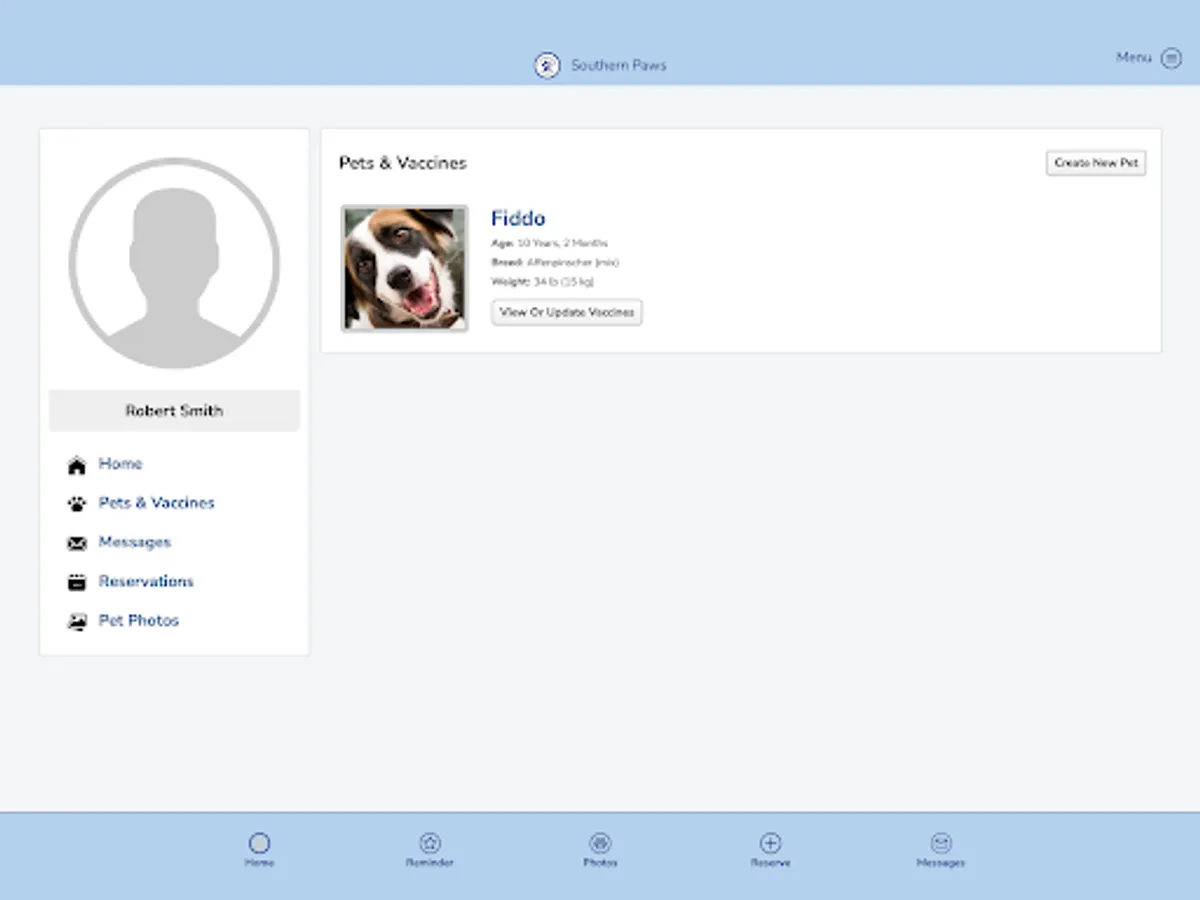This screenshot has width=1200, height=900.
Task: Click the Southern Paws logo at the top
Action: click(546, 64)
